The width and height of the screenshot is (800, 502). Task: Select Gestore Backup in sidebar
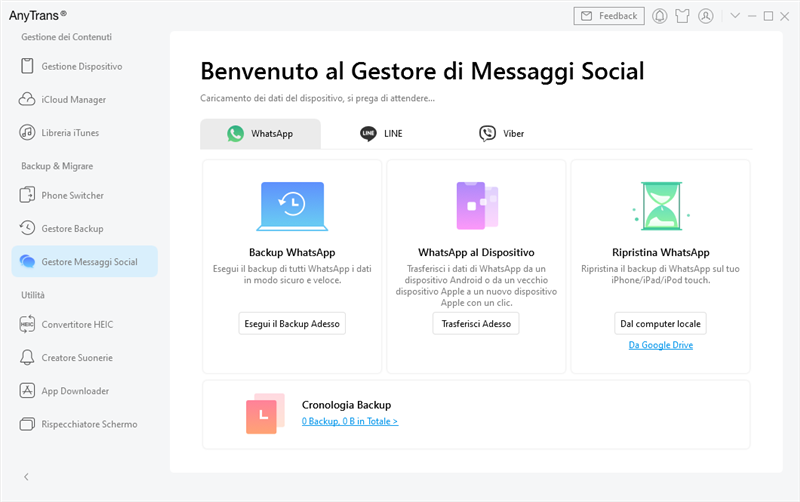pos(85,229)
